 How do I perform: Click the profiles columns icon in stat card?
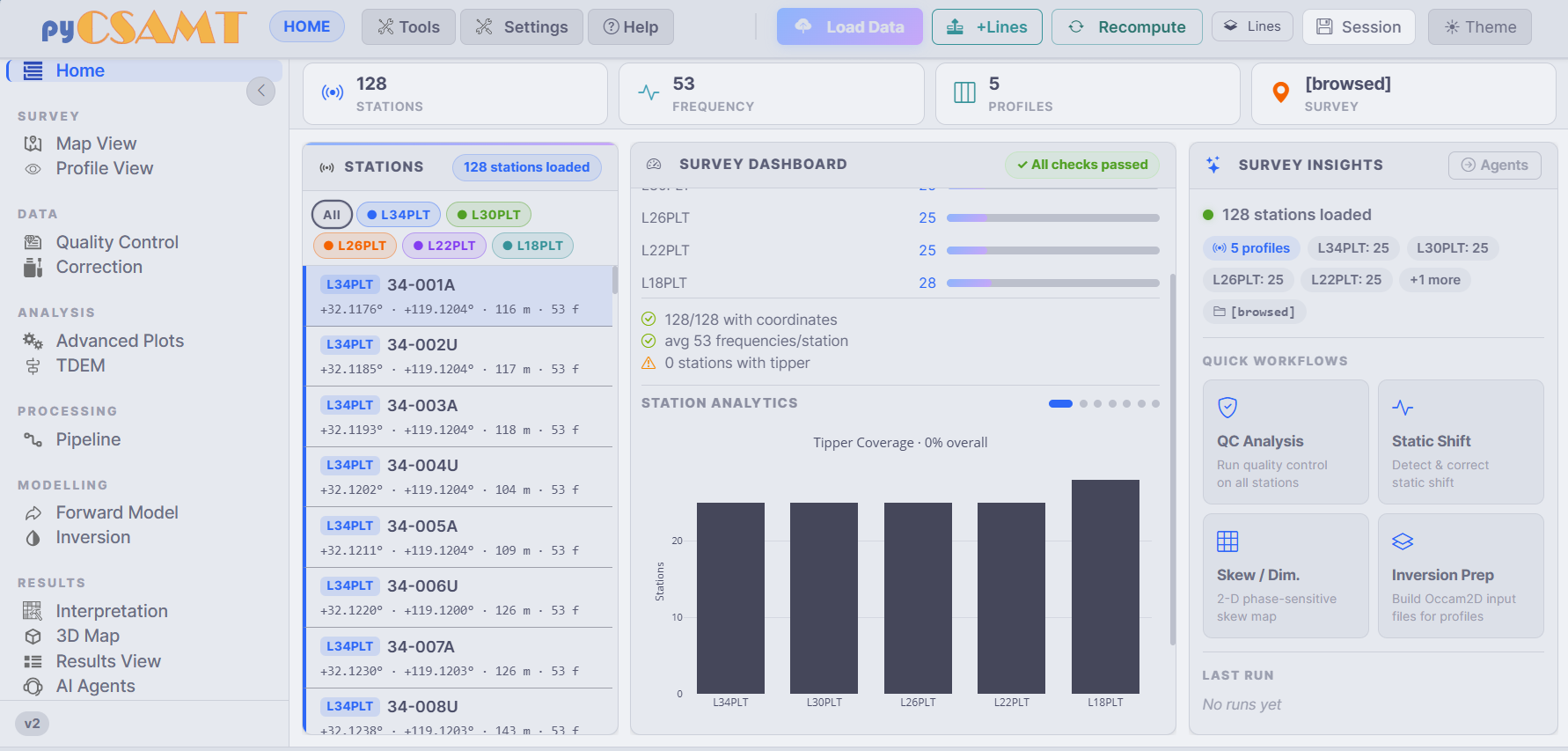pos(965,92)
